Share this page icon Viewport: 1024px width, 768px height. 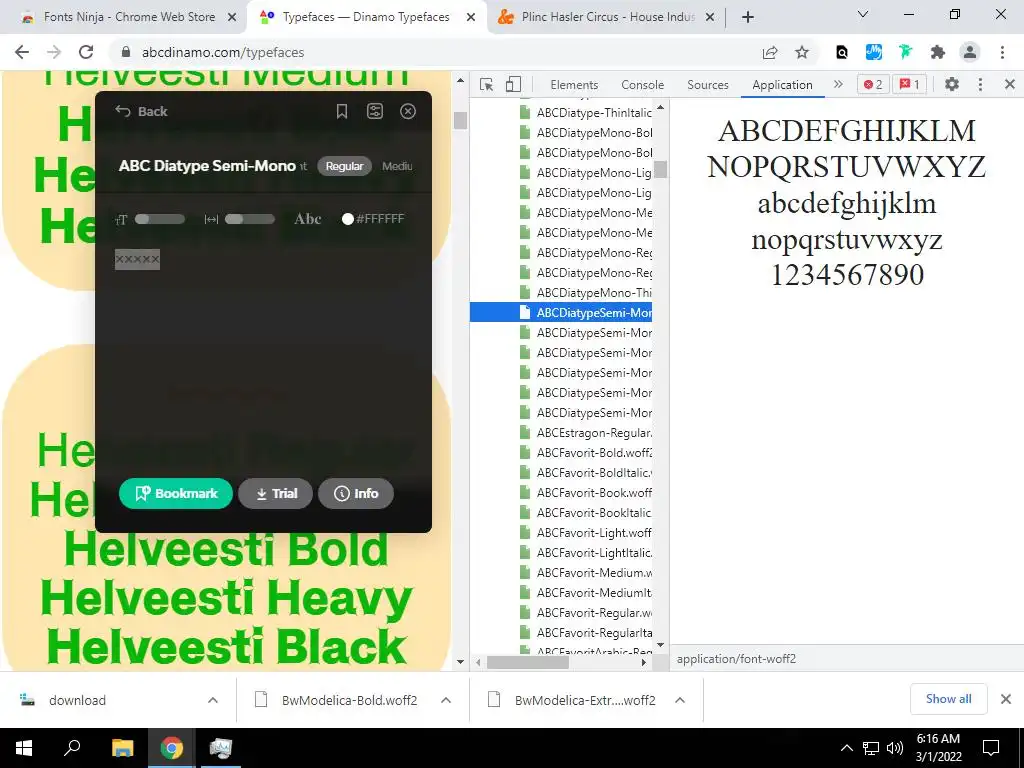(x=770, y=52)
